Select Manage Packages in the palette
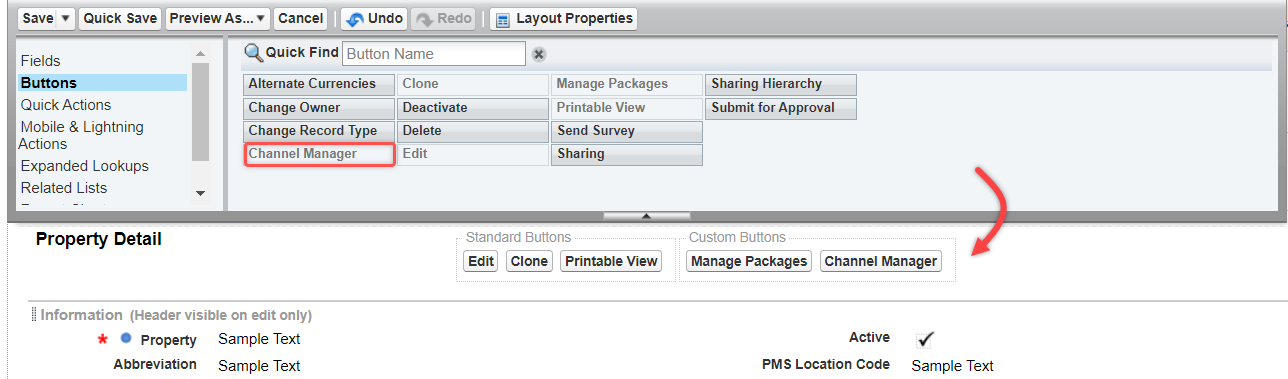 pos(627,84)
